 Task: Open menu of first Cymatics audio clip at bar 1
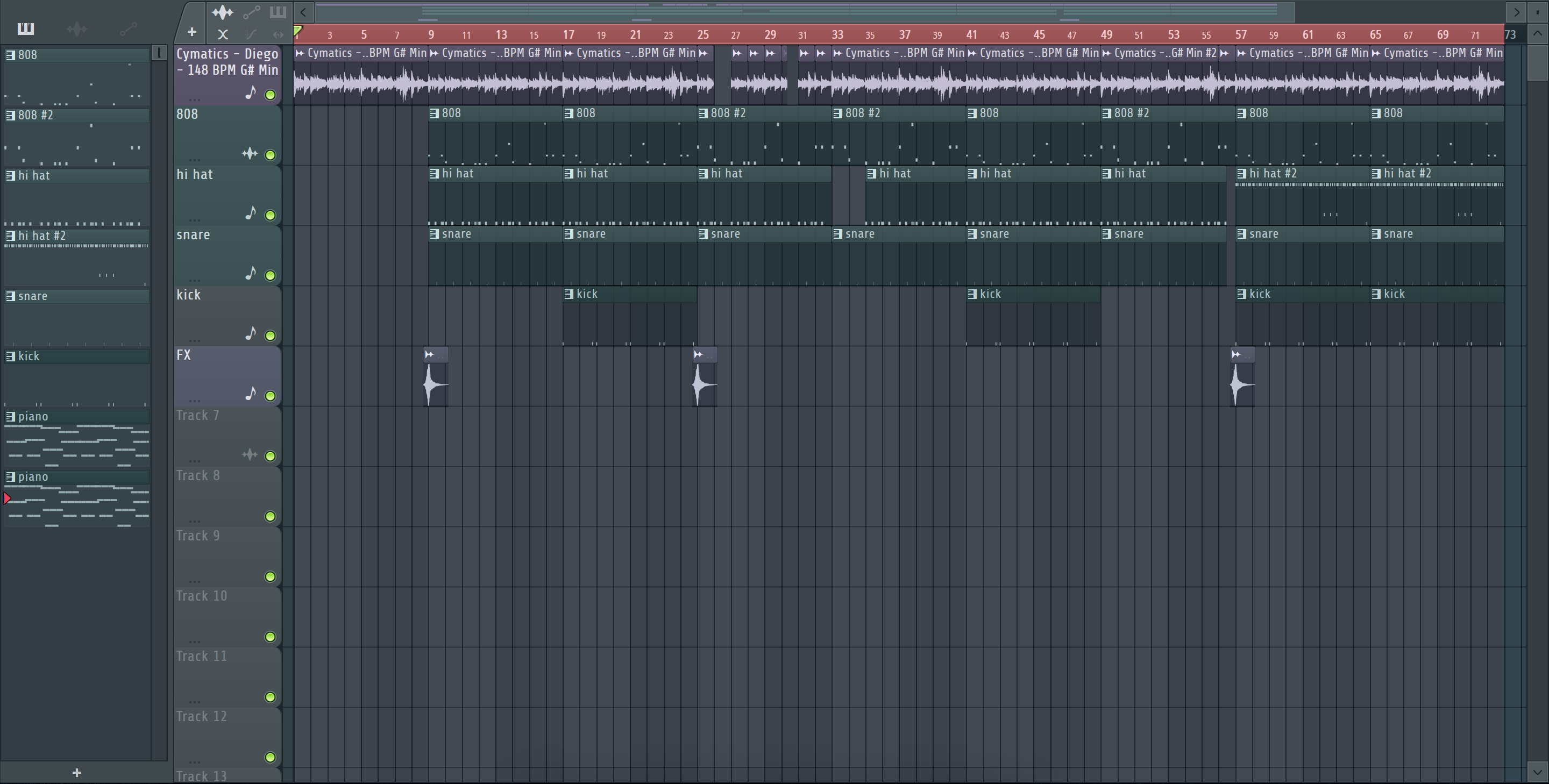(300, 54)
